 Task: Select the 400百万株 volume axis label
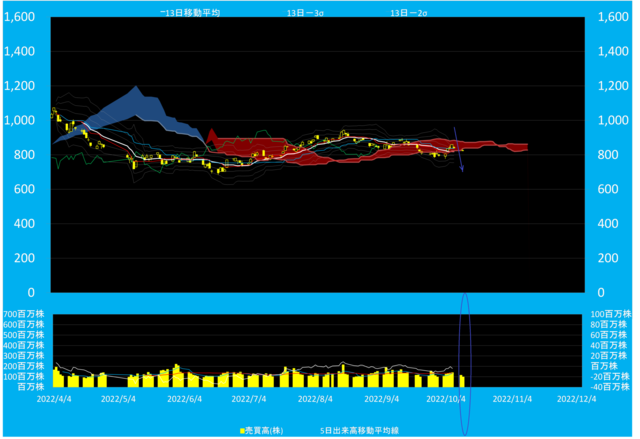coord(24,345)
